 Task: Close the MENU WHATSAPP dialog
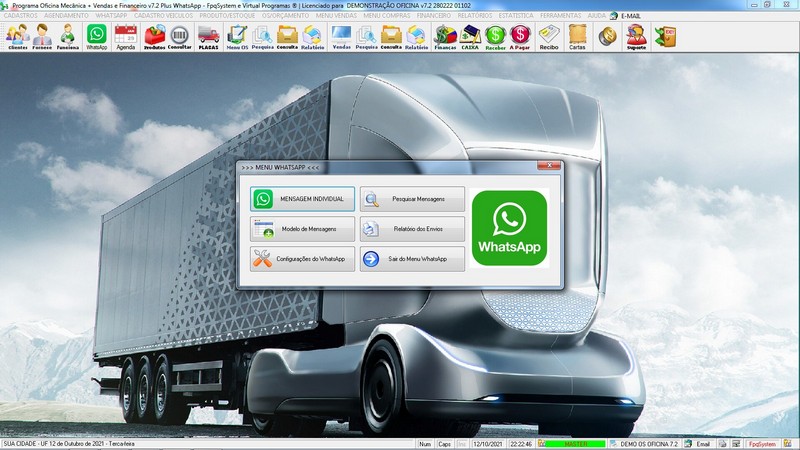click(x=549, y=165)
